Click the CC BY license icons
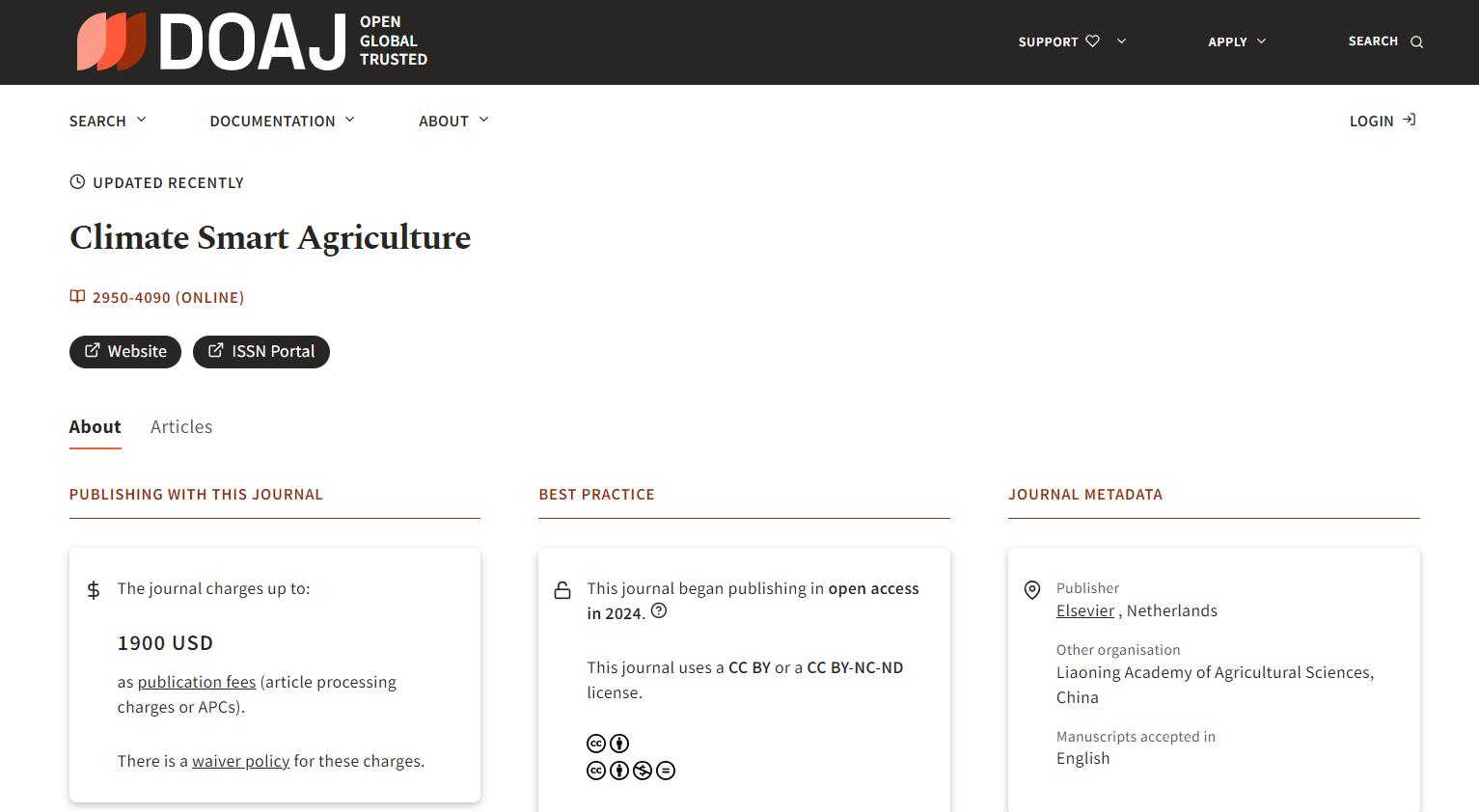Viewport: 1479px width, 812px height. (x=608, y=744)
